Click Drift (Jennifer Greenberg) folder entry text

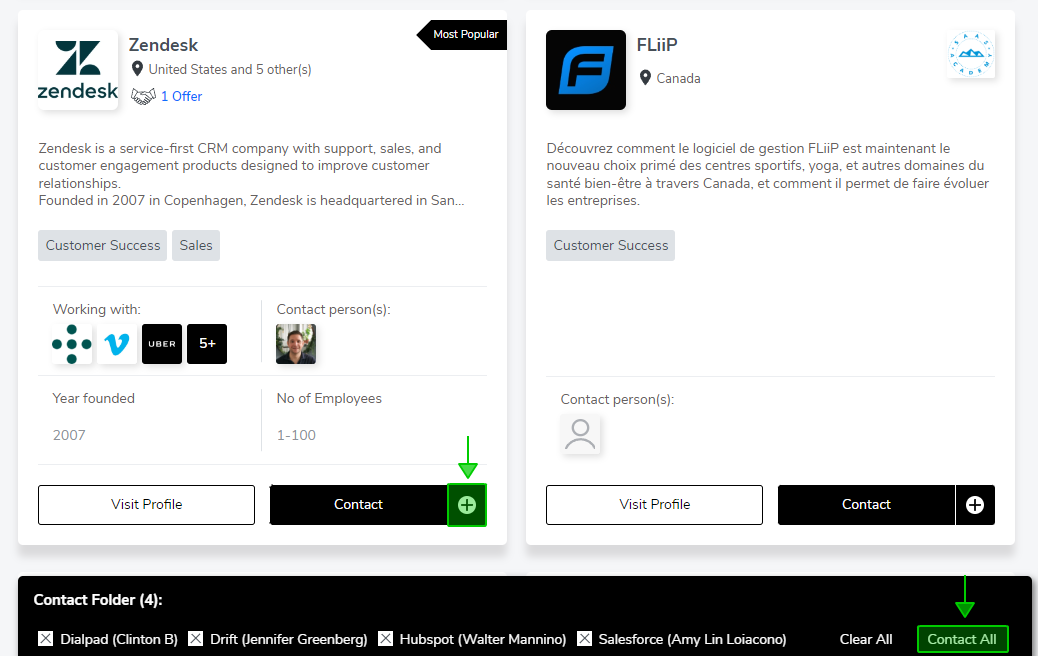pyautogui.click(x=289, y=639)
